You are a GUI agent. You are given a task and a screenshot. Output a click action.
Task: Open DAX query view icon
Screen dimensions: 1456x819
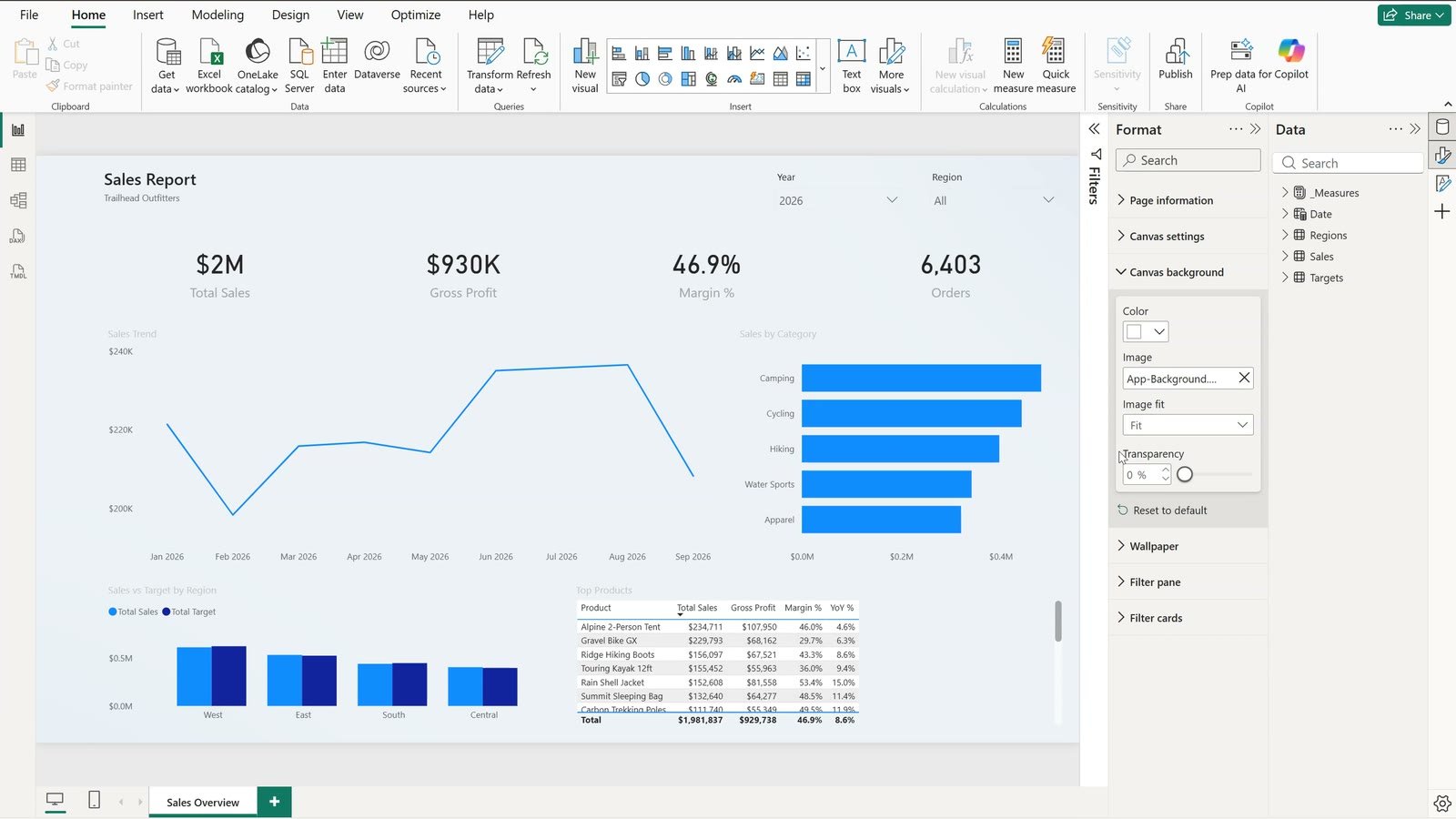[x=18, y=237]
